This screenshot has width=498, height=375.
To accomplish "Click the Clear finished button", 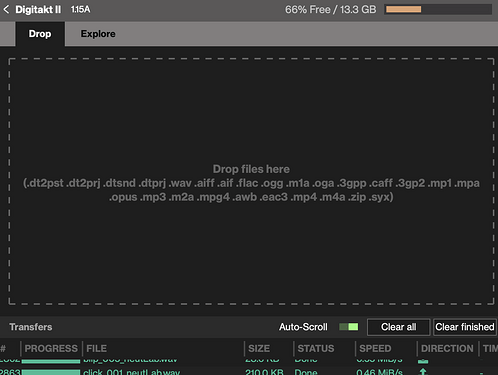I will (x=465, y=327).
